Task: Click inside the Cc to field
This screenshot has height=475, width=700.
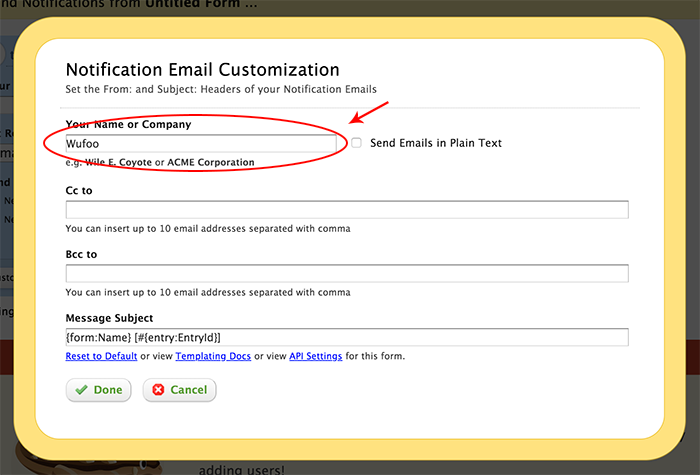Action: click(x=346, y=209)
